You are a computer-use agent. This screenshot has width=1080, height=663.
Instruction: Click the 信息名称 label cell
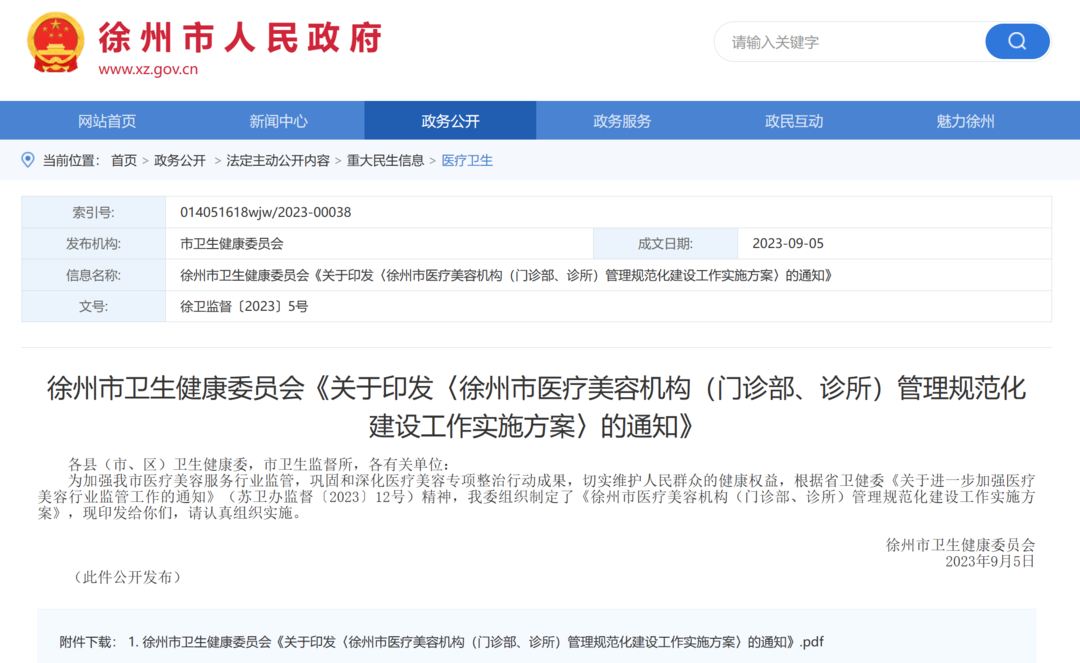point(94,275)
